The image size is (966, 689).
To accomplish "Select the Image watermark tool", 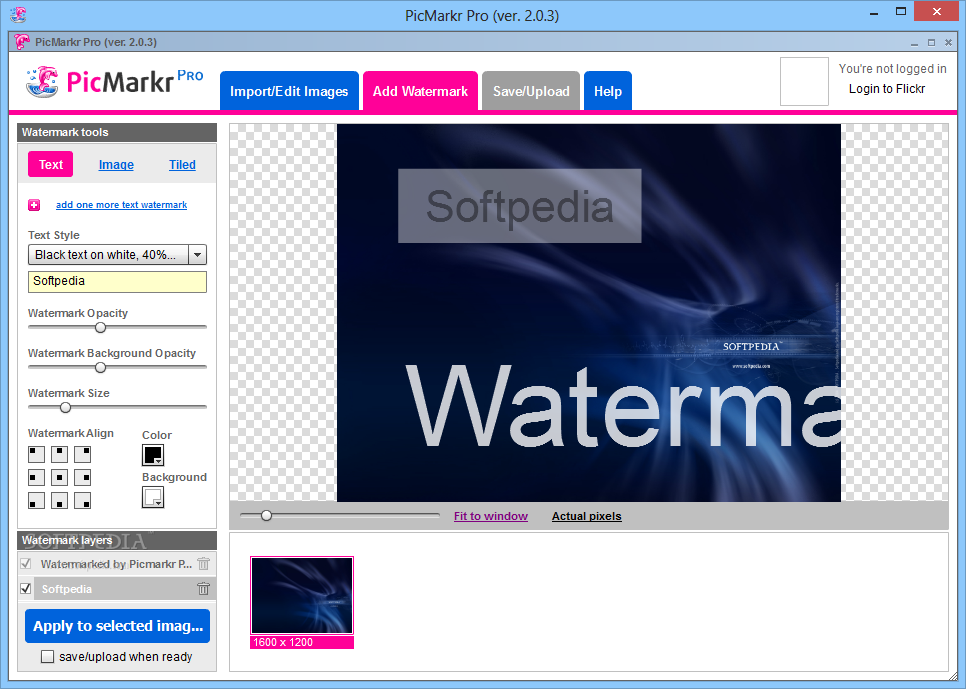I will (x=116, y=165).
